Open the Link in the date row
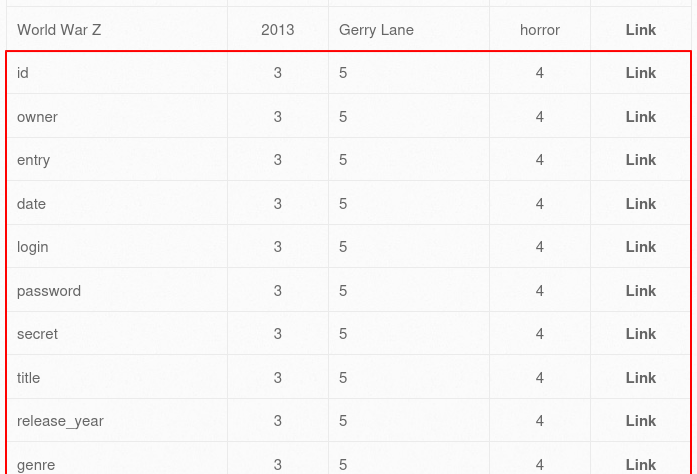Image resolution: width=697 pixels, height=474 pixels. 641,204
